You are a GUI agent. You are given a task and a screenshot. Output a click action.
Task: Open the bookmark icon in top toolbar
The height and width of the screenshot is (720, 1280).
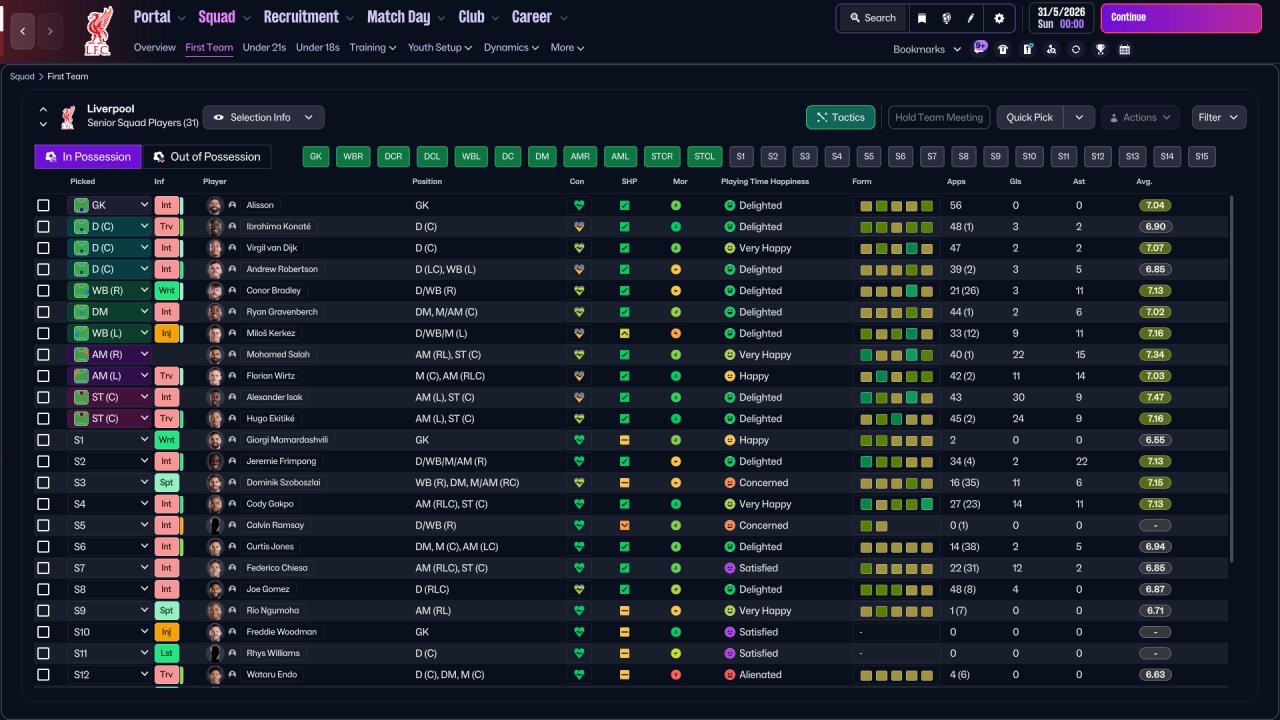pos(922,18)
